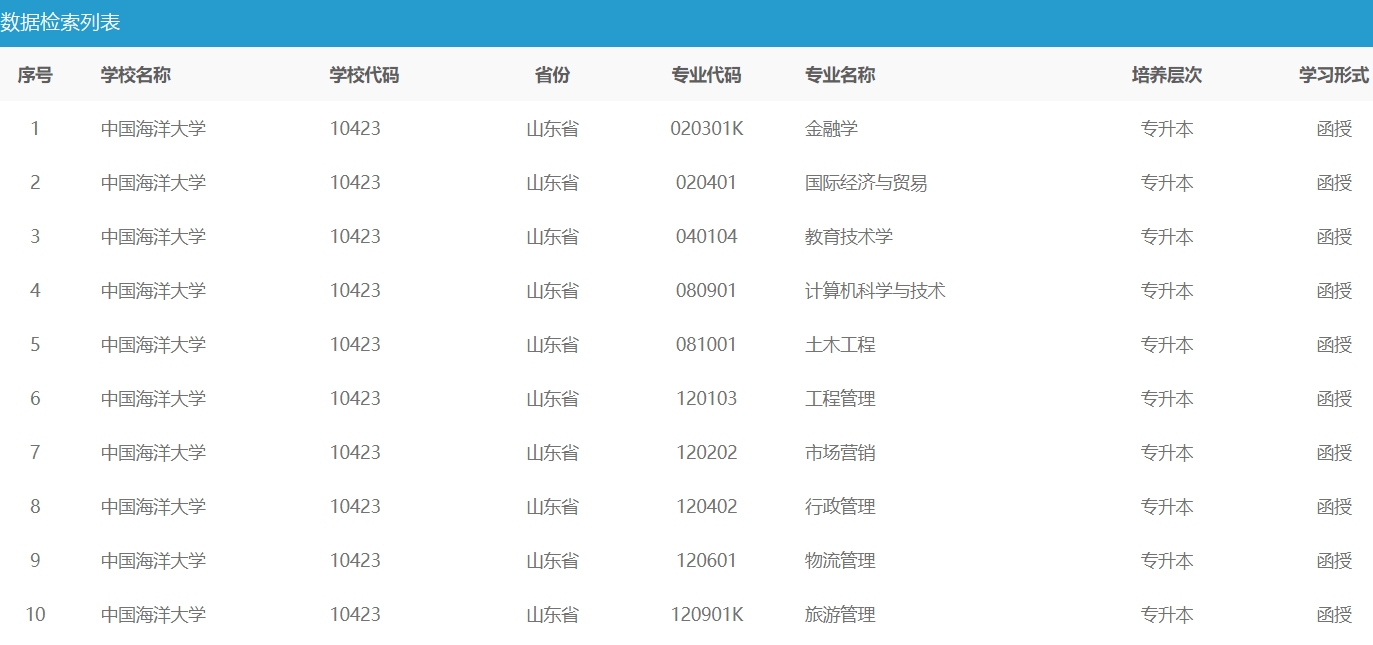Viewport: 1373px width, 645px height.
Task: Click the 学习形式 column header
Action: [1334, 75]
